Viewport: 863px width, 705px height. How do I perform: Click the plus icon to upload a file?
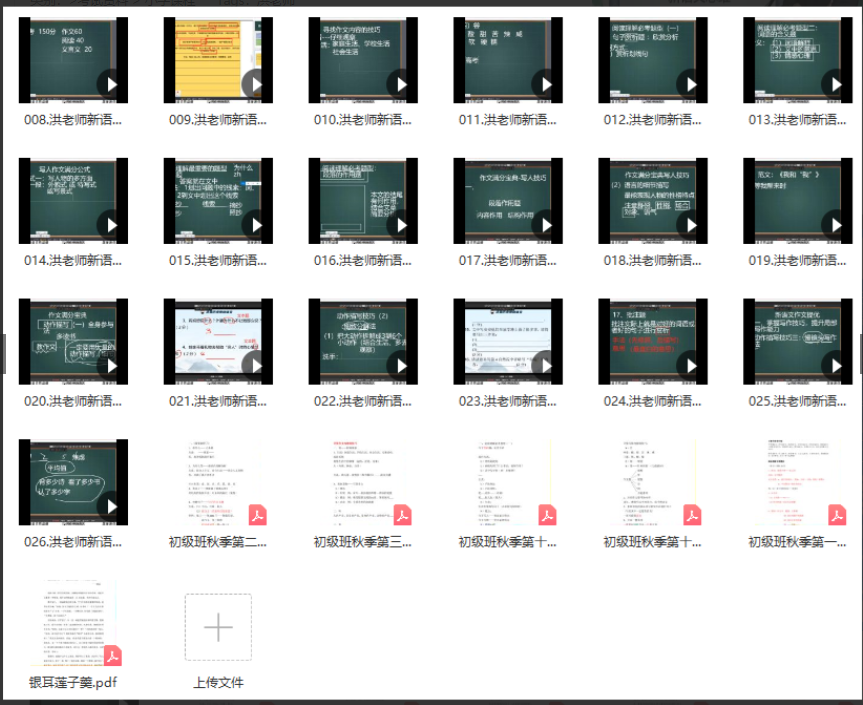(x=218, y=627)
